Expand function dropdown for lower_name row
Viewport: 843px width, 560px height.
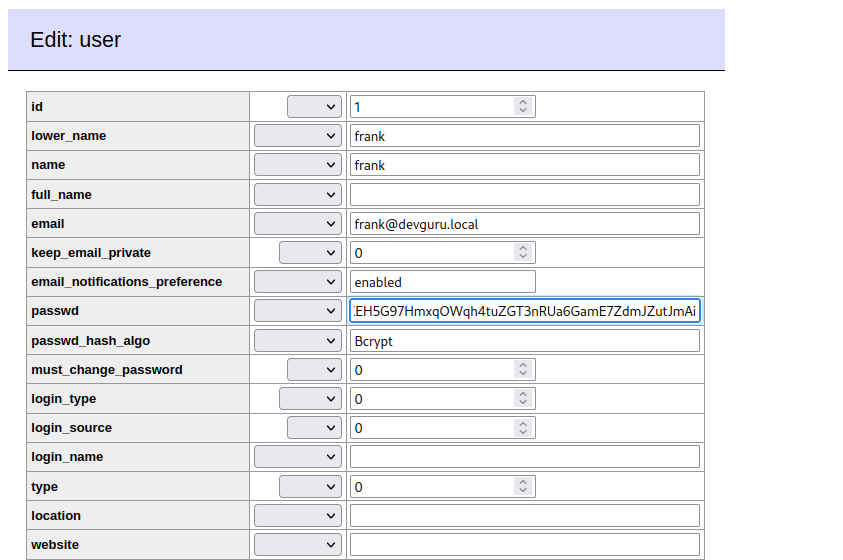[x=298, y=136]
